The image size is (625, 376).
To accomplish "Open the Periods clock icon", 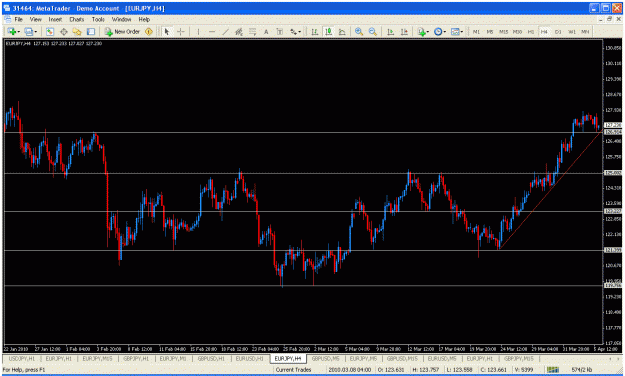I will click(438, 31).
